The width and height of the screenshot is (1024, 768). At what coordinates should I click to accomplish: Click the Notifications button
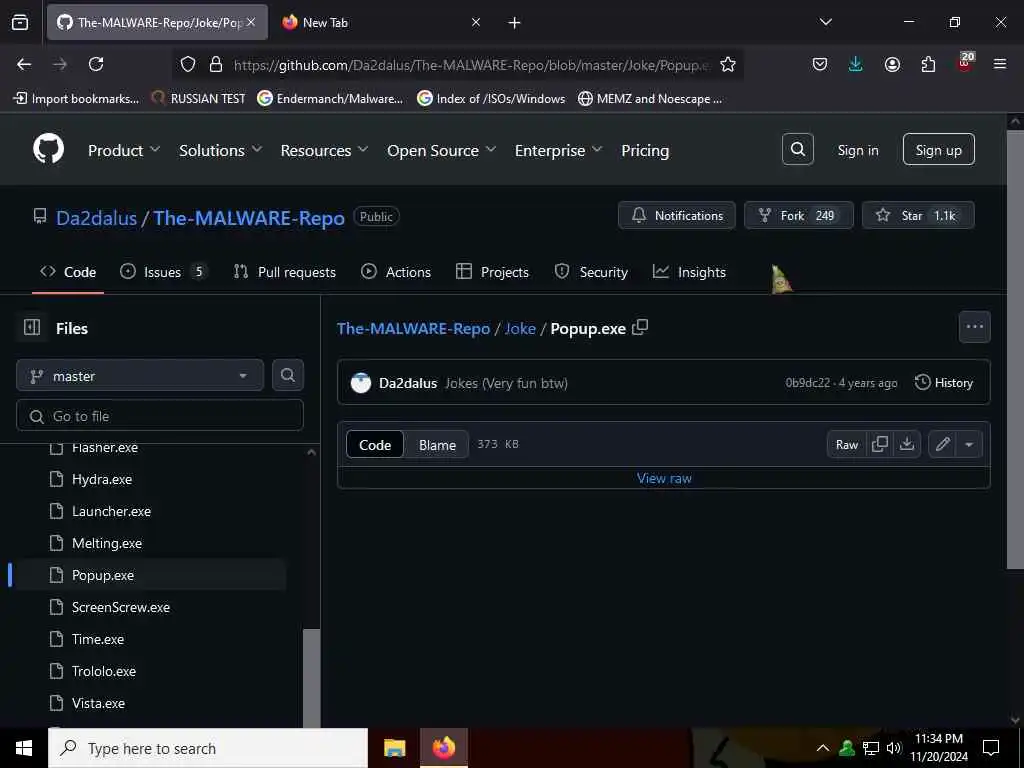[x=677, y=216]
